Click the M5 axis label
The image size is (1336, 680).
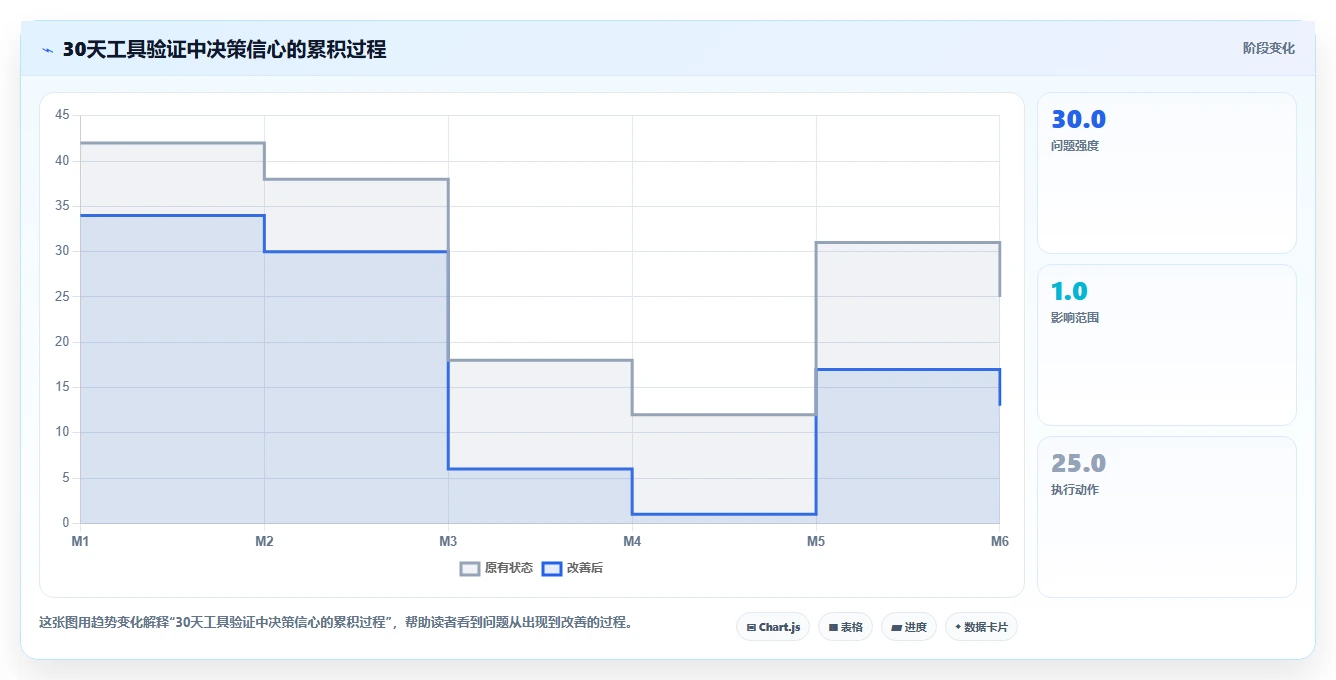coord(816,541)
